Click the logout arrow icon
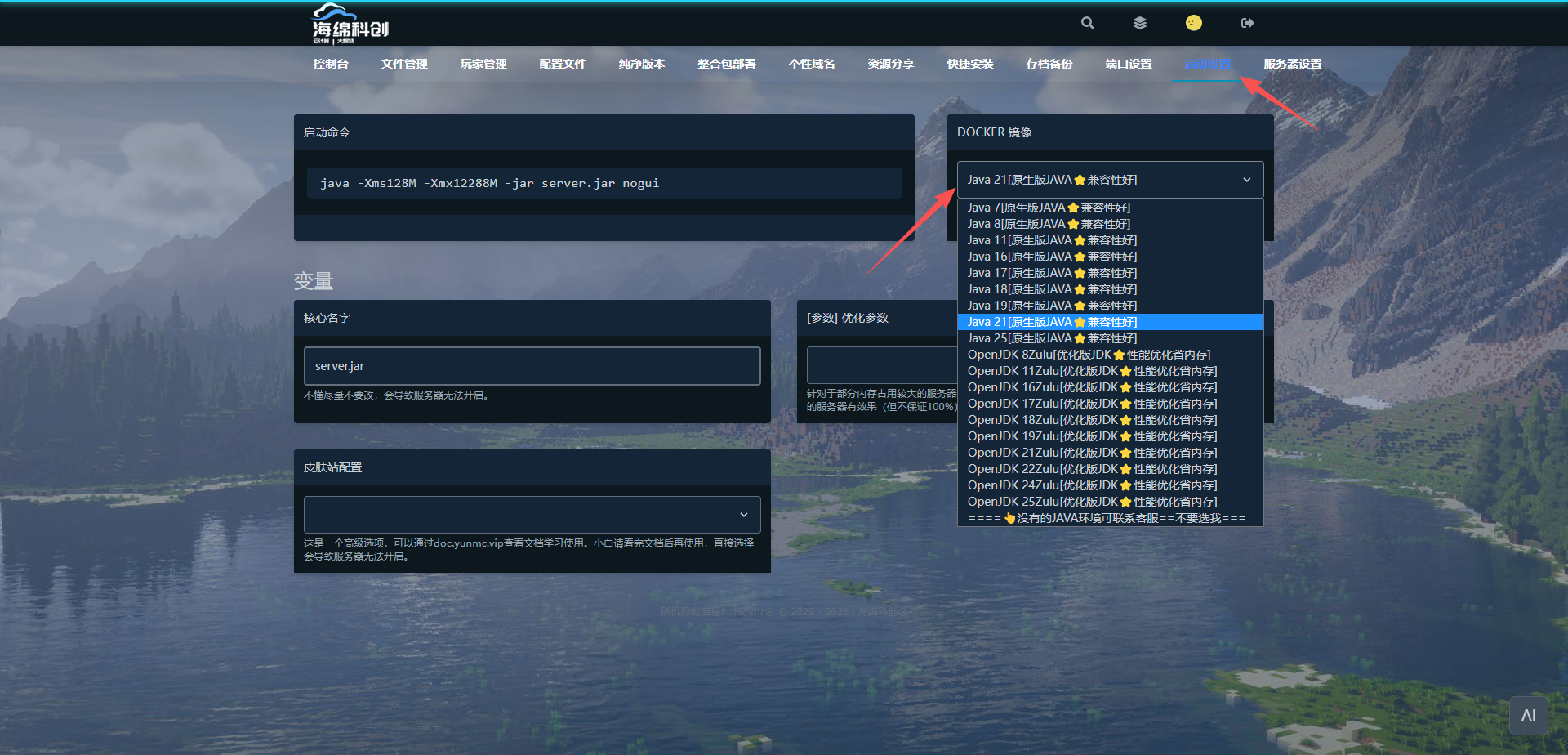This screenshot has height=755, width=1568. point(1247,23)
